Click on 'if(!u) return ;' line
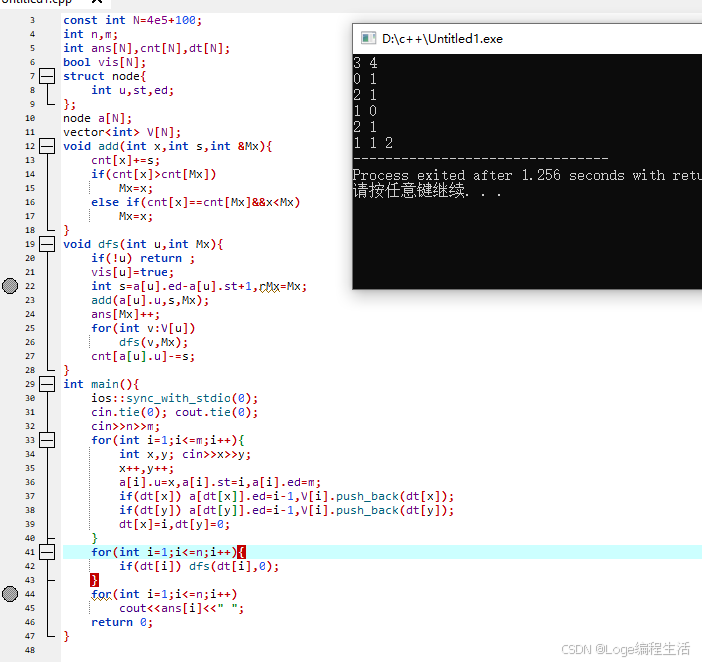This screenshot has width=702, height=662. pos(143,258)
